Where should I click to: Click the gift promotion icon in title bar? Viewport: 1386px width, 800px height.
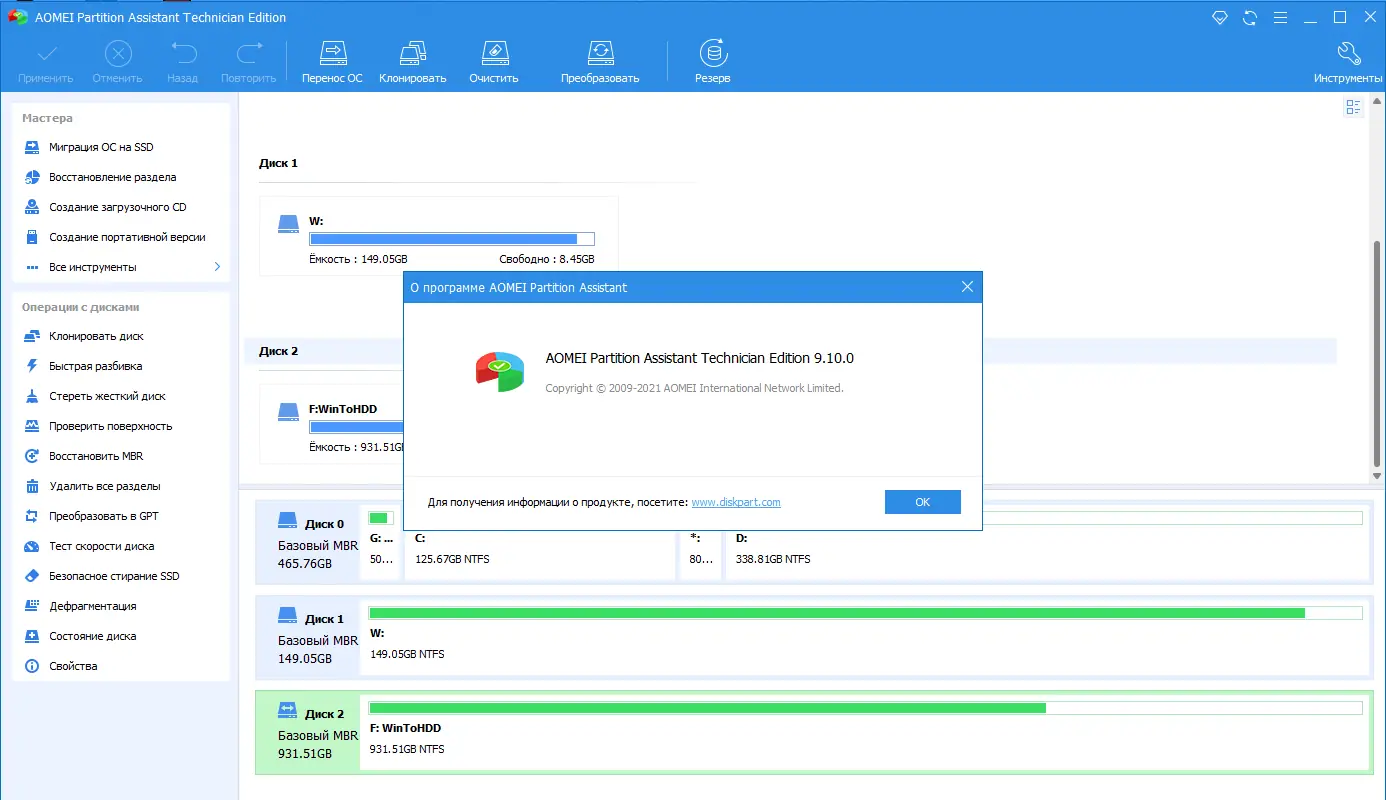click(x=1219, y=17)
